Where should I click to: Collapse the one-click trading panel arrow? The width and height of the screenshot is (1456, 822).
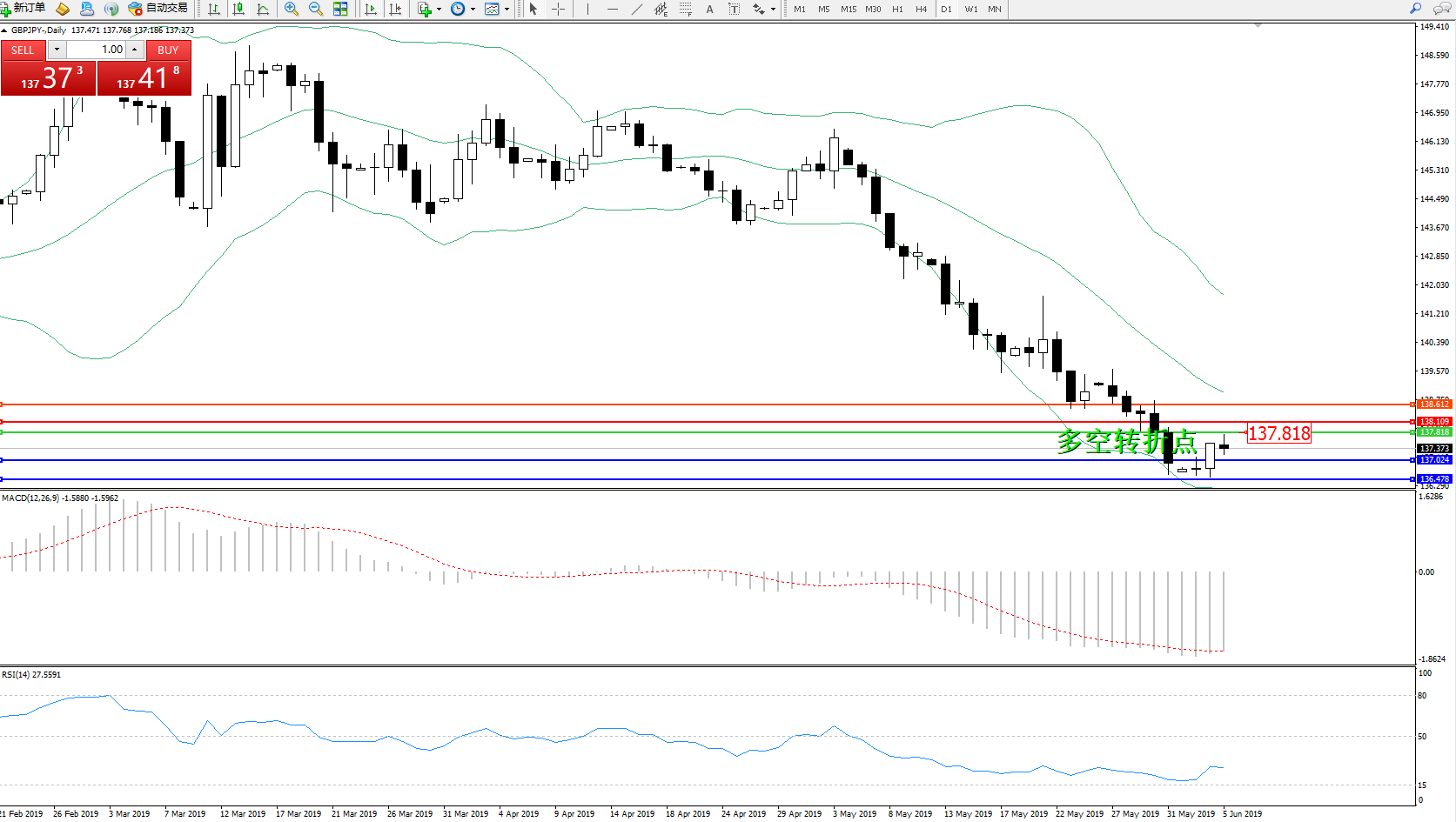point(4,30)
